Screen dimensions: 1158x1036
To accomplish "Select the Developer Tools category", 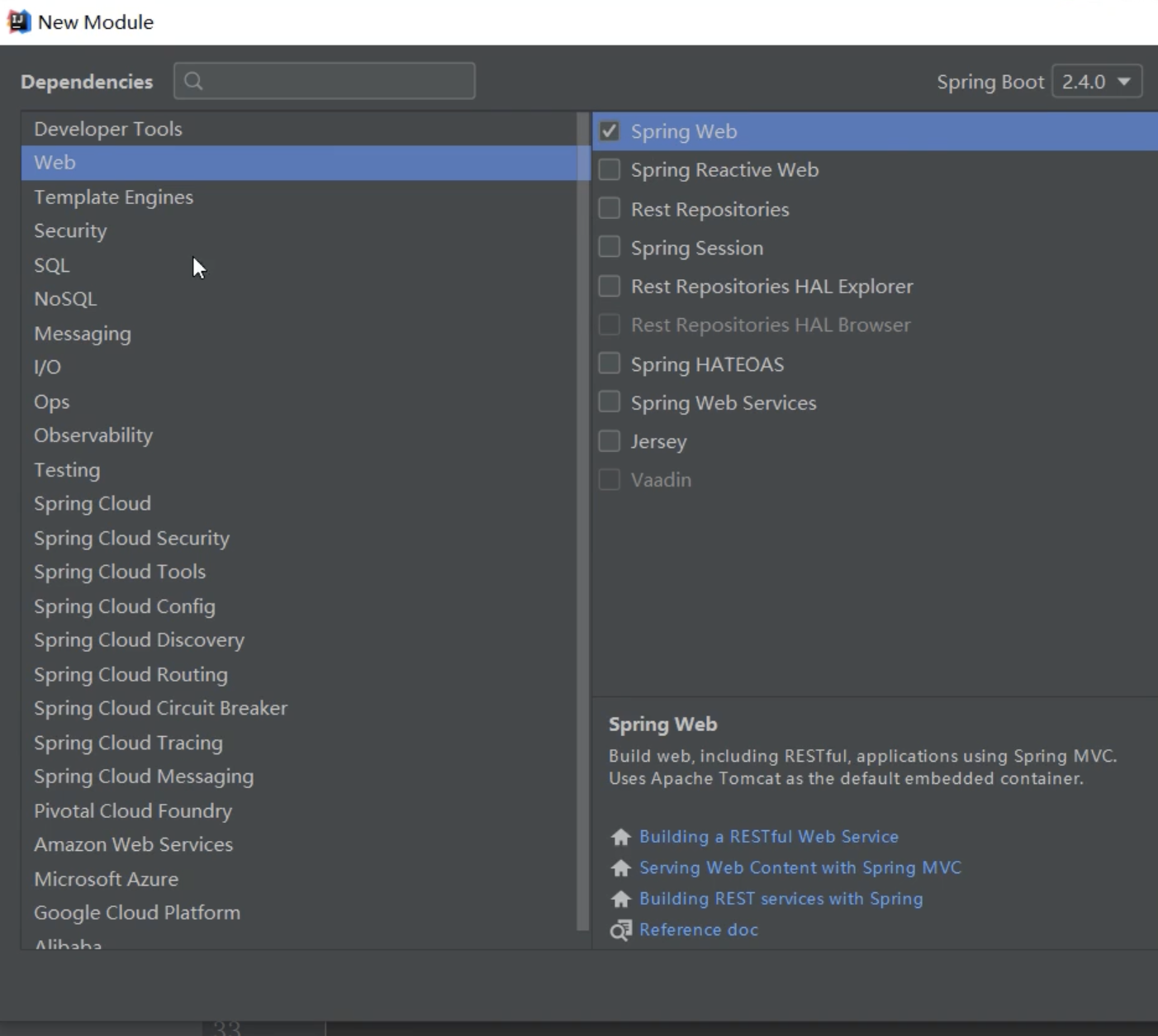I will (301, 129).
